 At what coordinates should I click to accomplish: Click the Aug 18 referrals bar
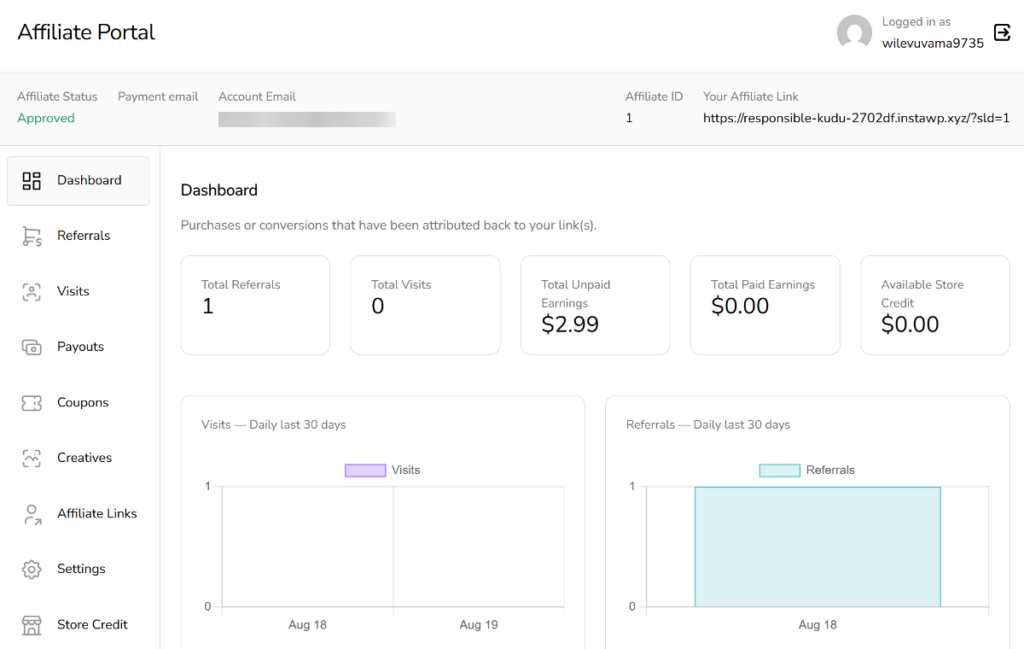tap(817, 545)
